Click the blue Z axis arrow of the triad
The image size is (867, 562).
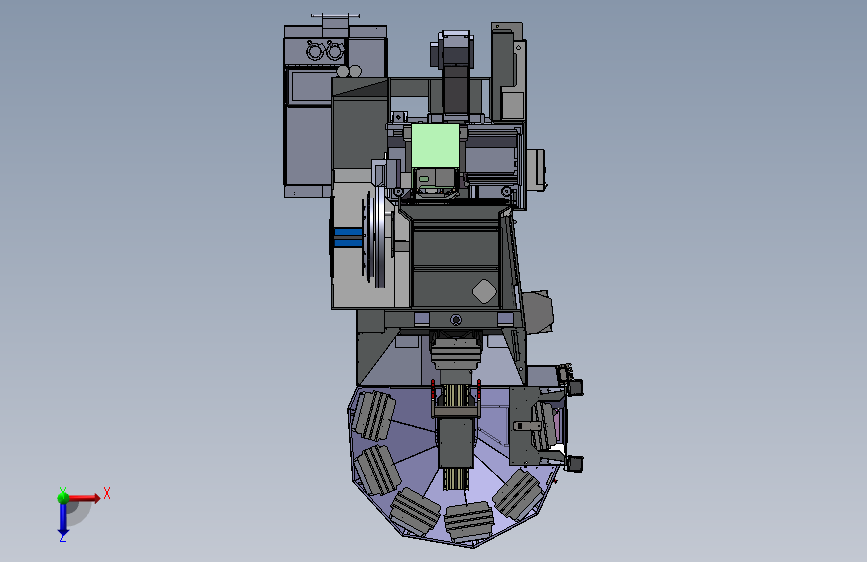pos(63,520)
